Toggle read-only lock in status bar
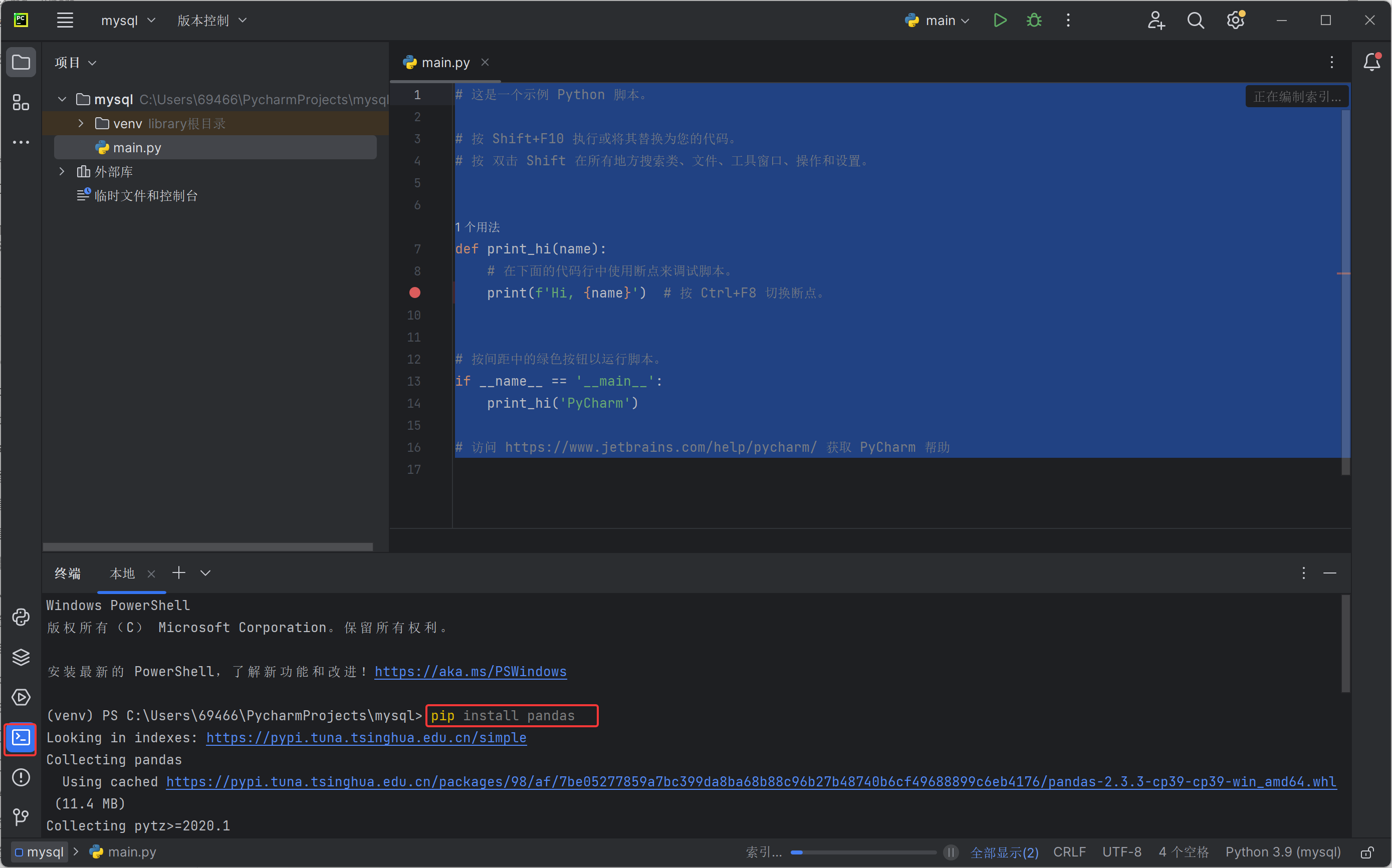This screenshot has height=868, width=1392. click(x=1367, y=852)
